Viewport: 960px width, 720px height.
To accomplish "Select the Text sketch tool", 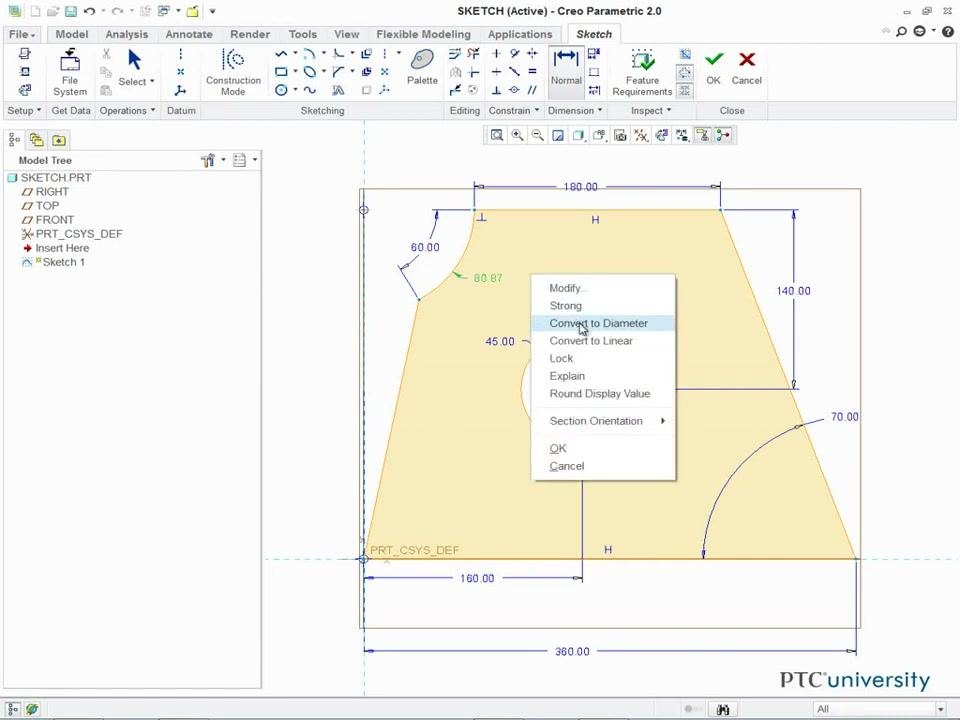I will (338, 90).
